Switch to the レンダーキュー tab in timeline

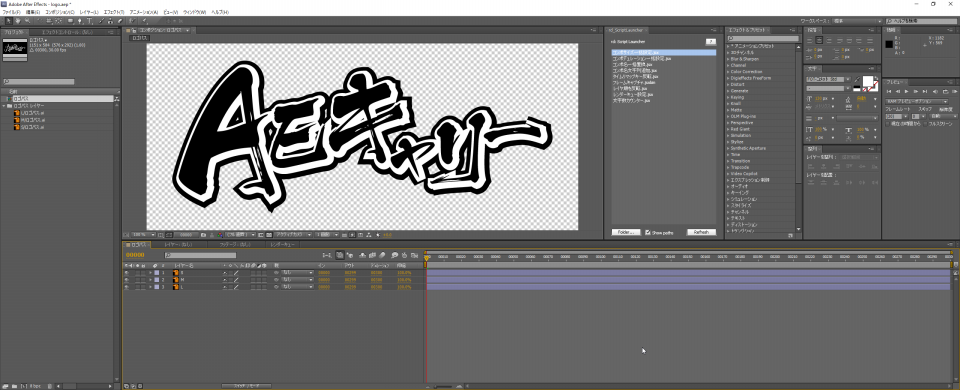(x=283, y=244)
